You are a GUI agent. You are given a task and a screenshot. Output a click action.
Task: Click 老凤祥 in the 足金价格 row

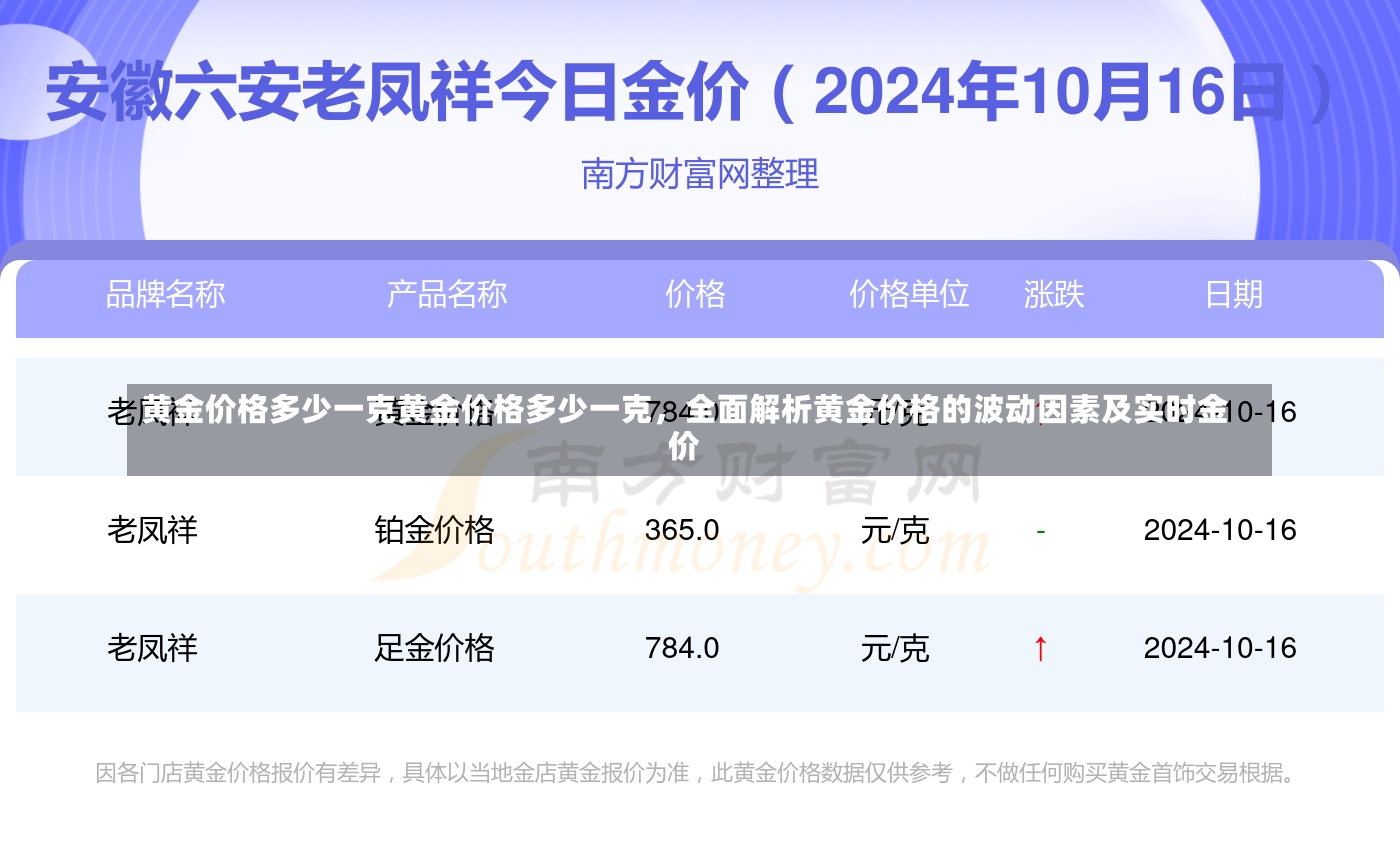click(x=153, y=648)
